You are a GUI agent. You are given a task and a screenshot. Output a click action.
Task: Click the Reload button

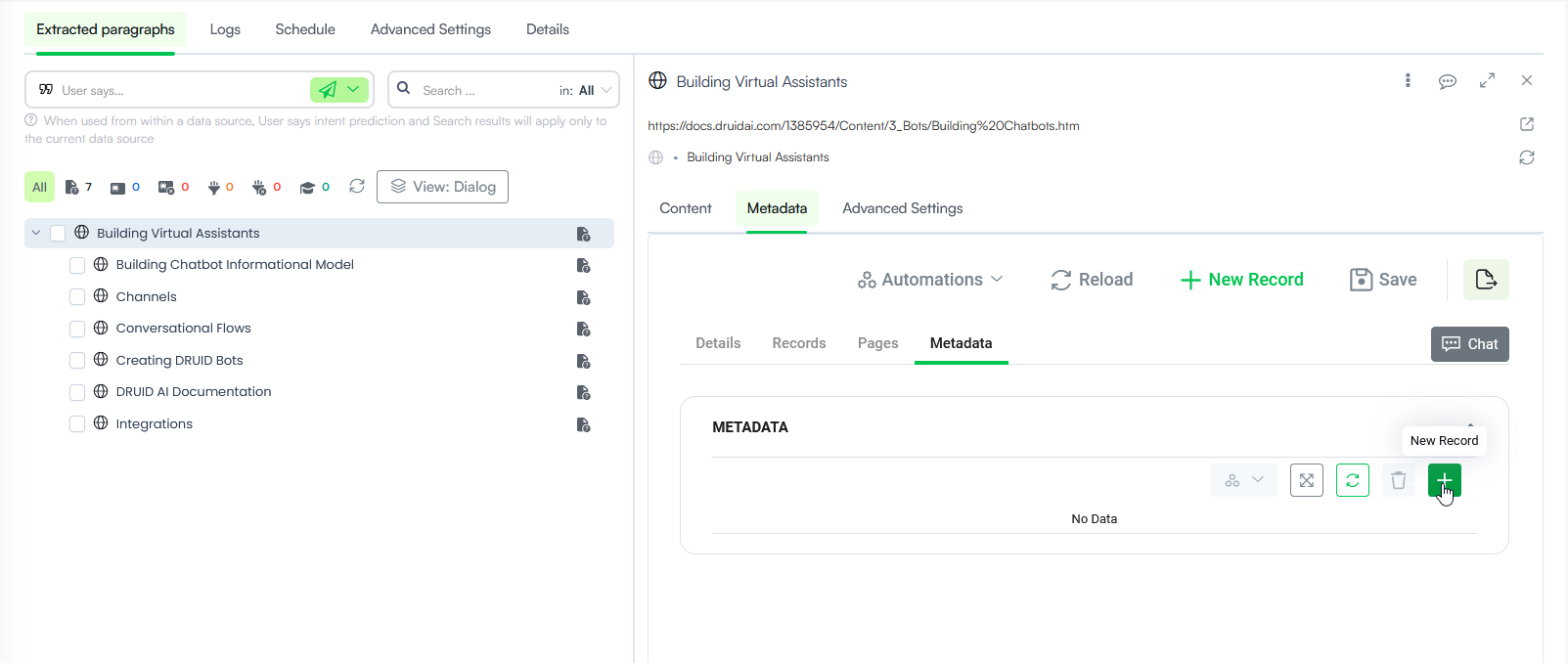click(1092, 280)
